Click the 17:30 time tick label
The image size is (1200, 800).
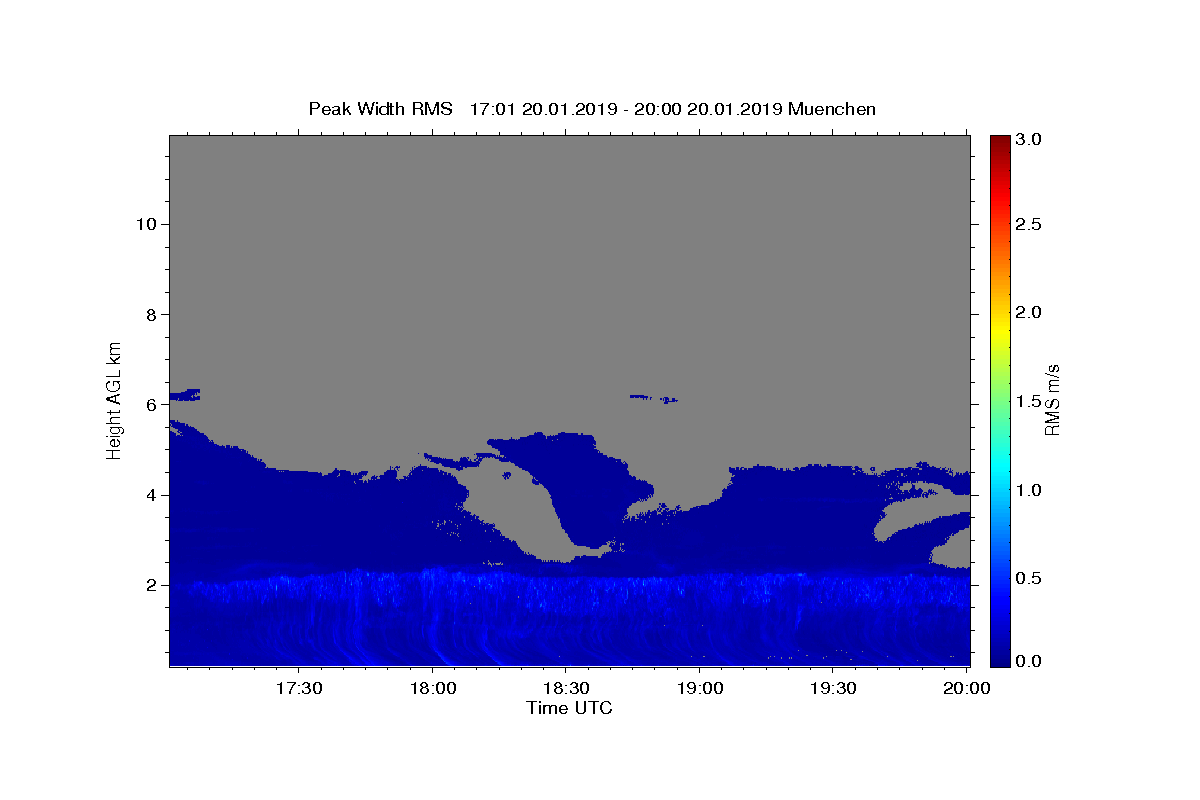tap(299, 689)
